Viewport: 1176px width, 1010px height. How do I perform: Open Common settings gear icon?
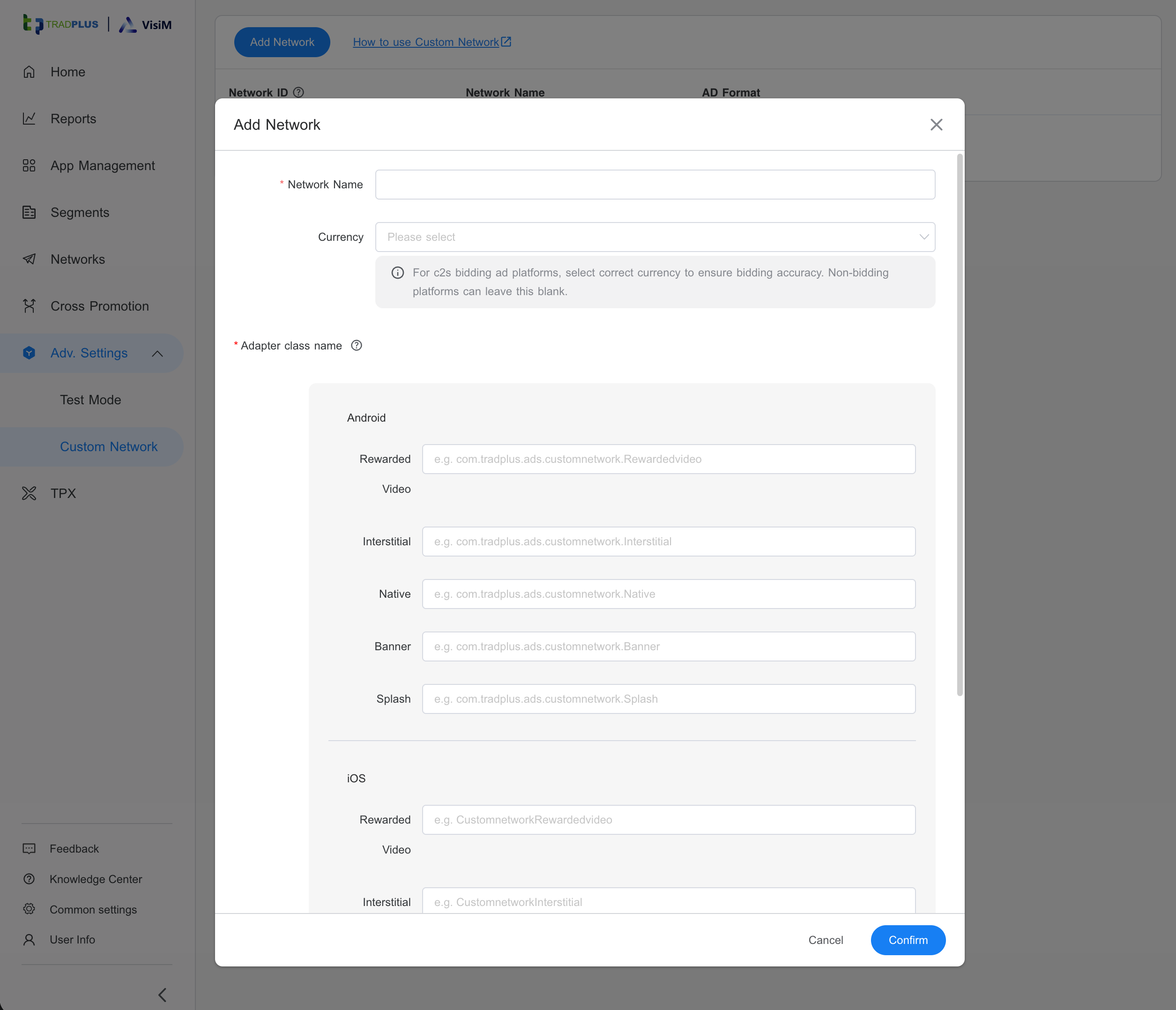tap(30, 910)
